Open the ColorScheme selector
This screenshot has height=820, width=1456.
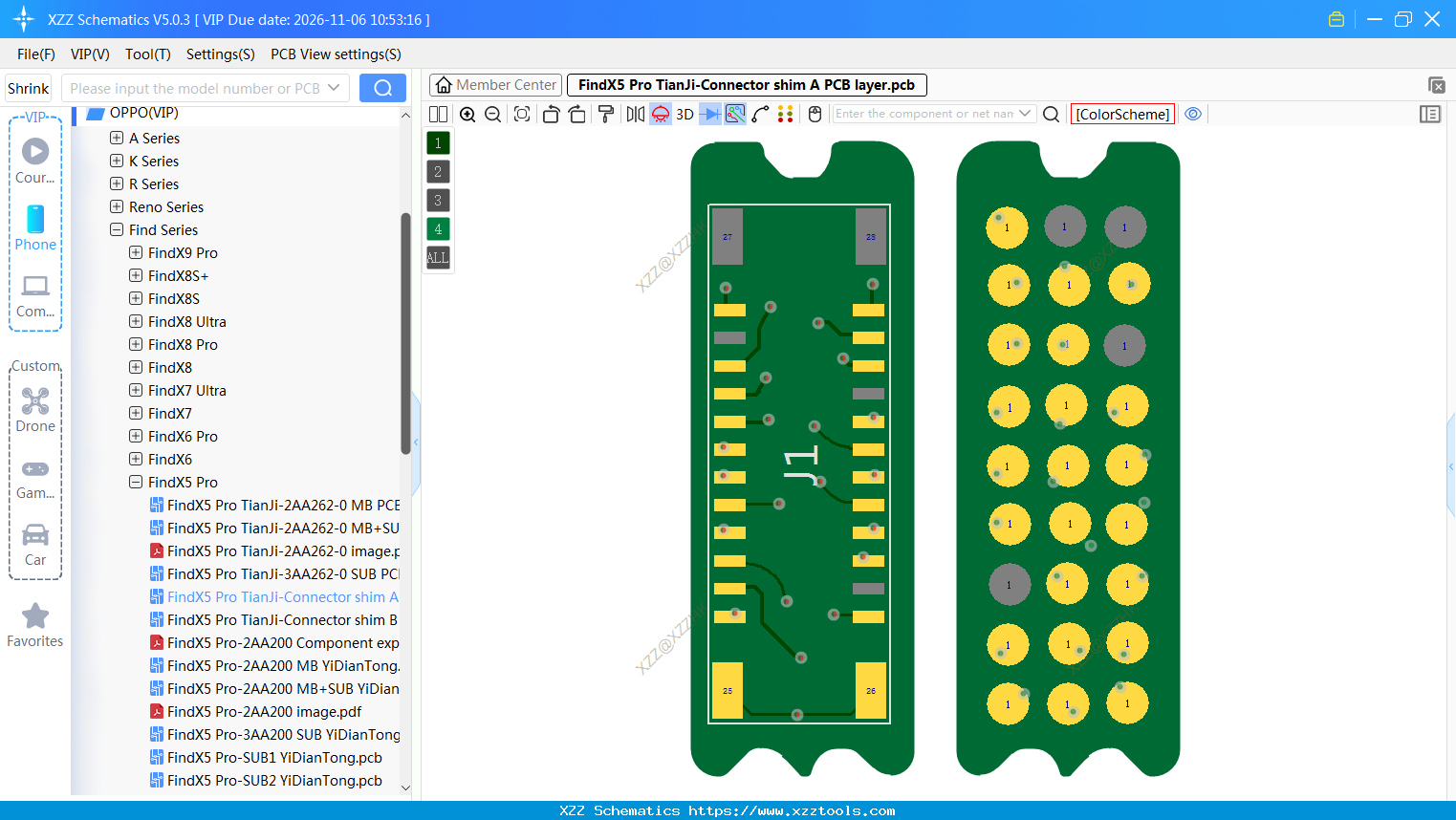(1122, 114)
